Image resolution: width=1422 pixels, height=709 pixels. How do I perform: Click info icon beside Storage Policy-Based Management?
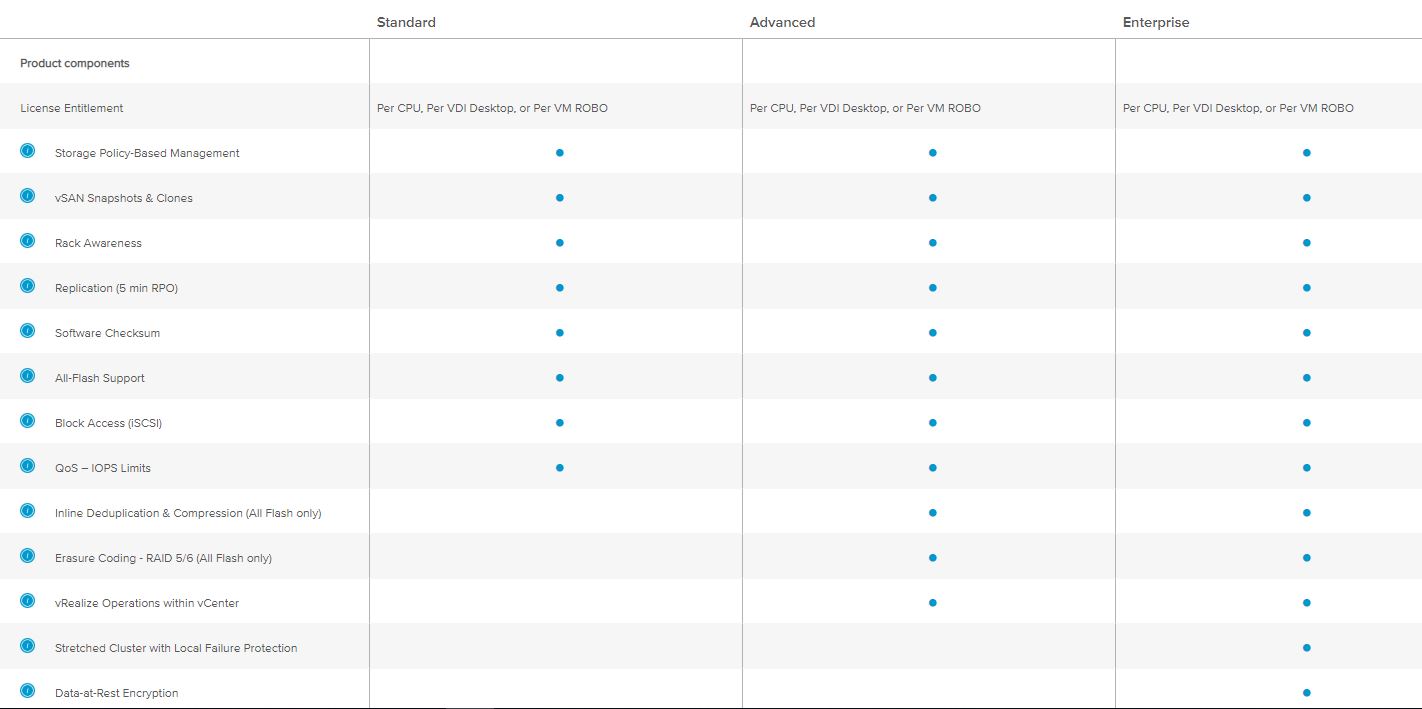[x=27, y=150]
